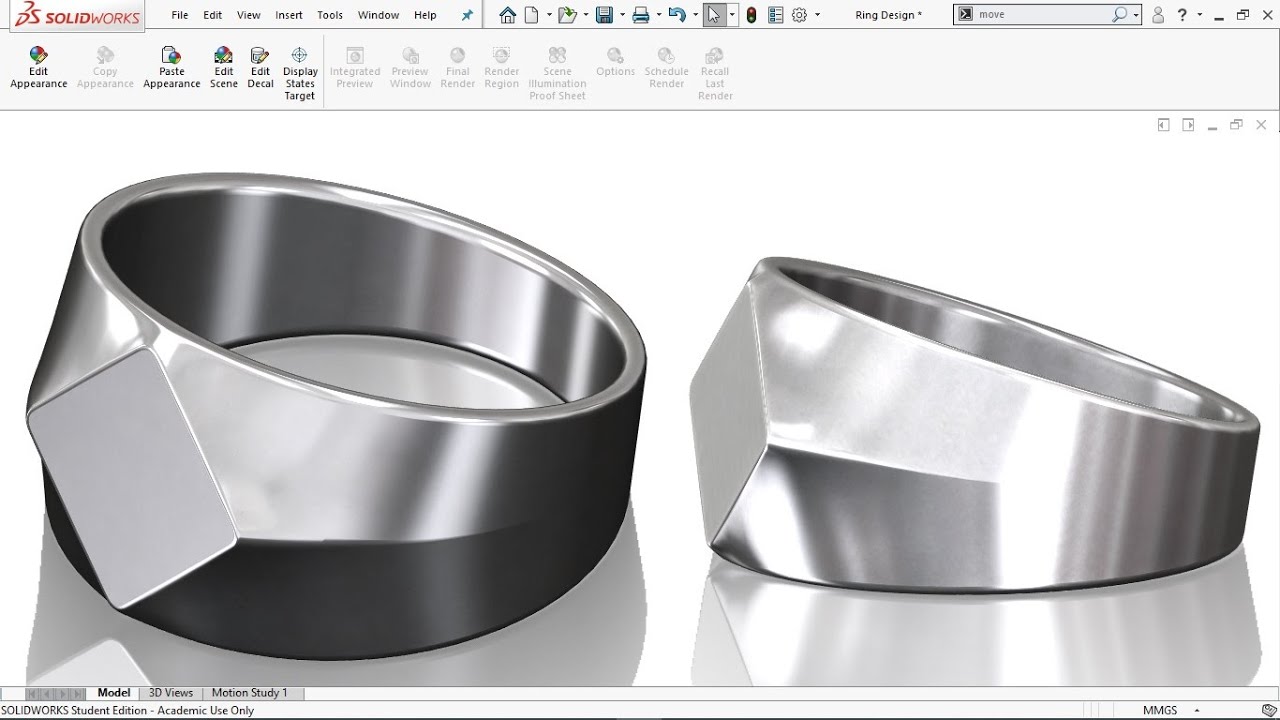Screen dimensions: 1280x720
Task: Hit the Rebuild traffic light icon
Action: tap(752, 15)
